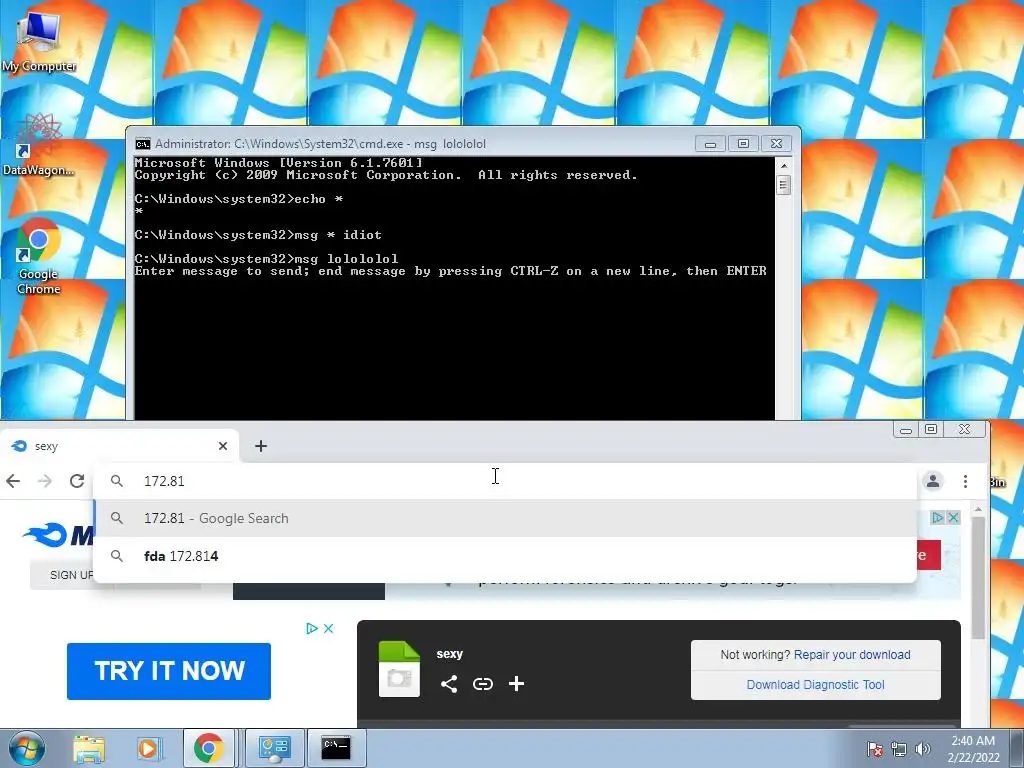The width and height of the screenshot is (1024, 768).
Task: Click the 'msg lolololol' line in cmd
Action: 266,259
